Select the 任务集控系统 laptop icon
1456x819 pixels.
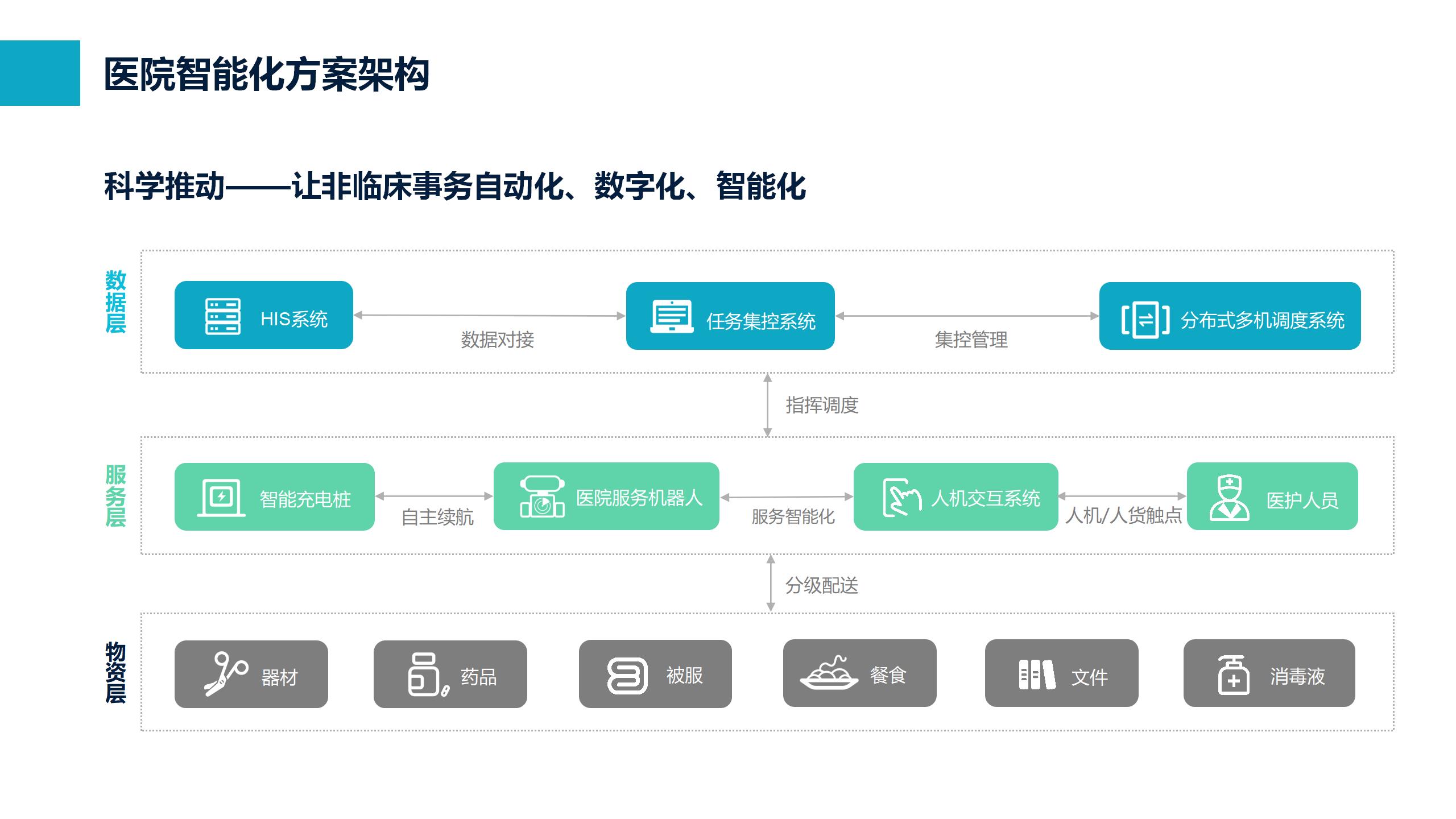pyautogui.click(x=672, y=316)
